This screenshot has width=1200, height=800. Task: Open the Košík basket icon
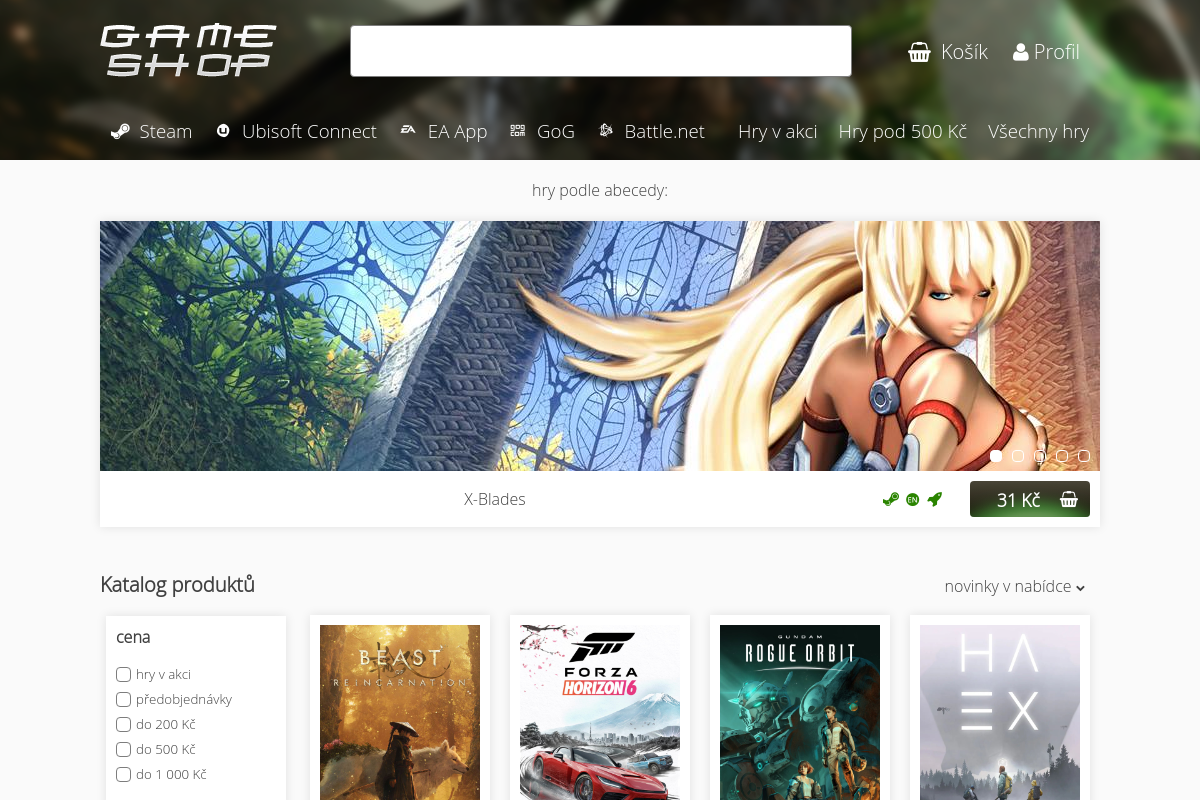(919, 52)
